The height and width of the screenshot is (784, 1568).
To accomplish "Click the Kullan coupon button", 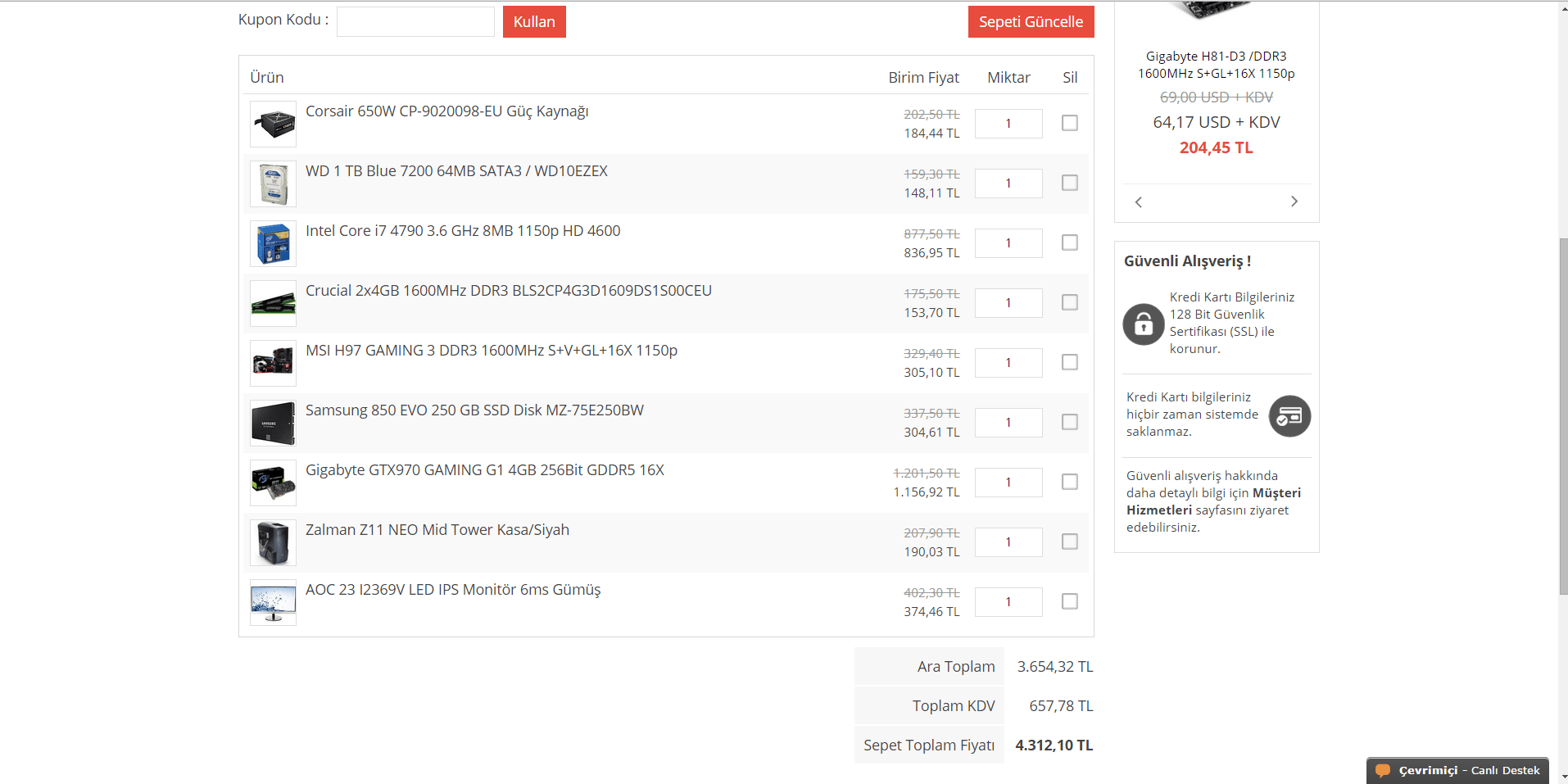I will [534, 22].
